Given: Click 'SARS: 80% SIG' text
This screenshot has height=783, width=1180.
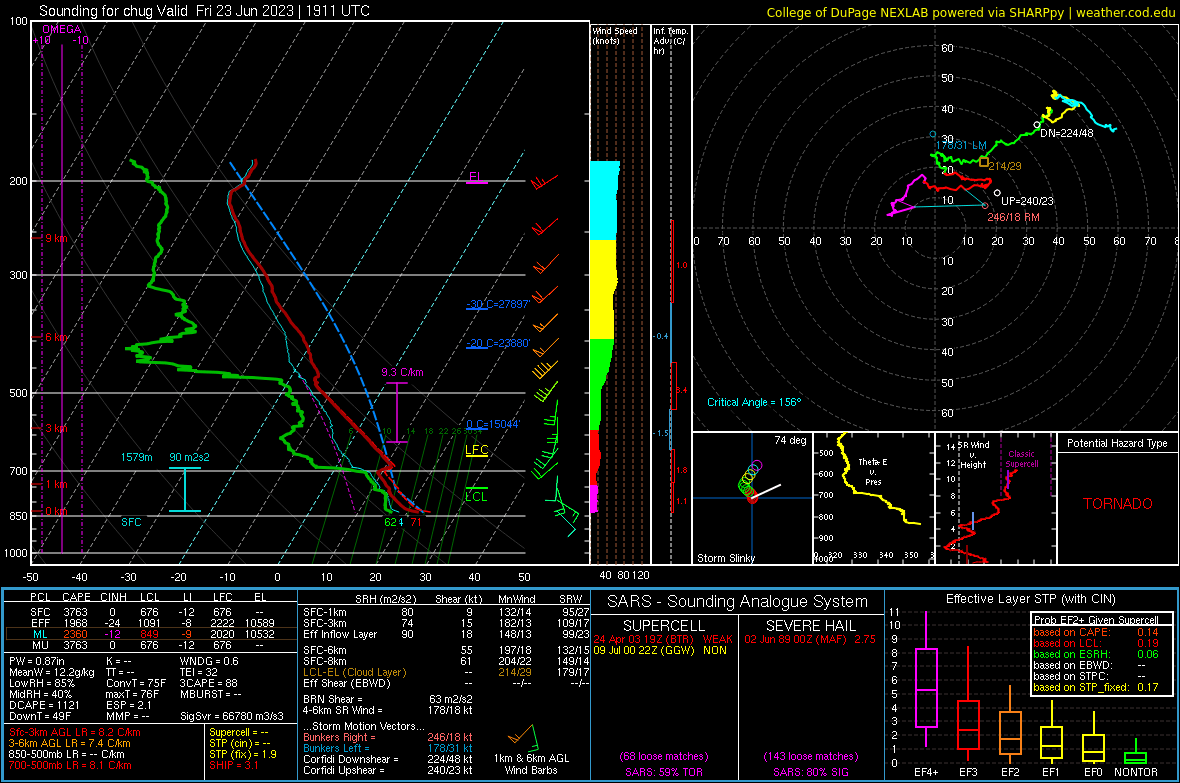Looking at the screenshot, I should 810,772.
